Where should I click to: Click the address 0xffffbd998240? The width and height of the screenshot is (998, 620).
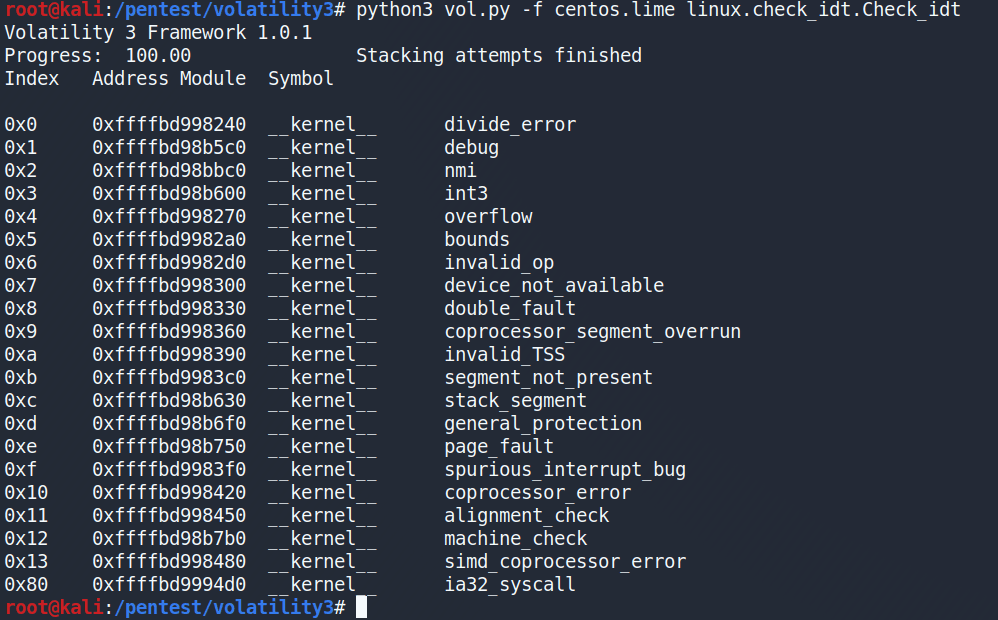click(169, 125)
